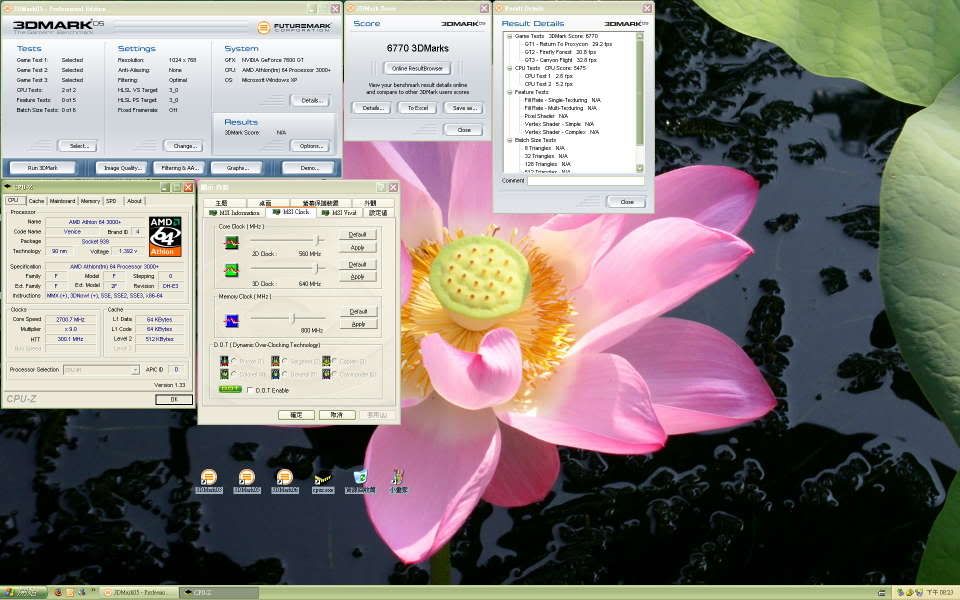Switch to the Mainboard tab in CPU-Z
The image size is (960, 600).
click(x=62, y=201)
